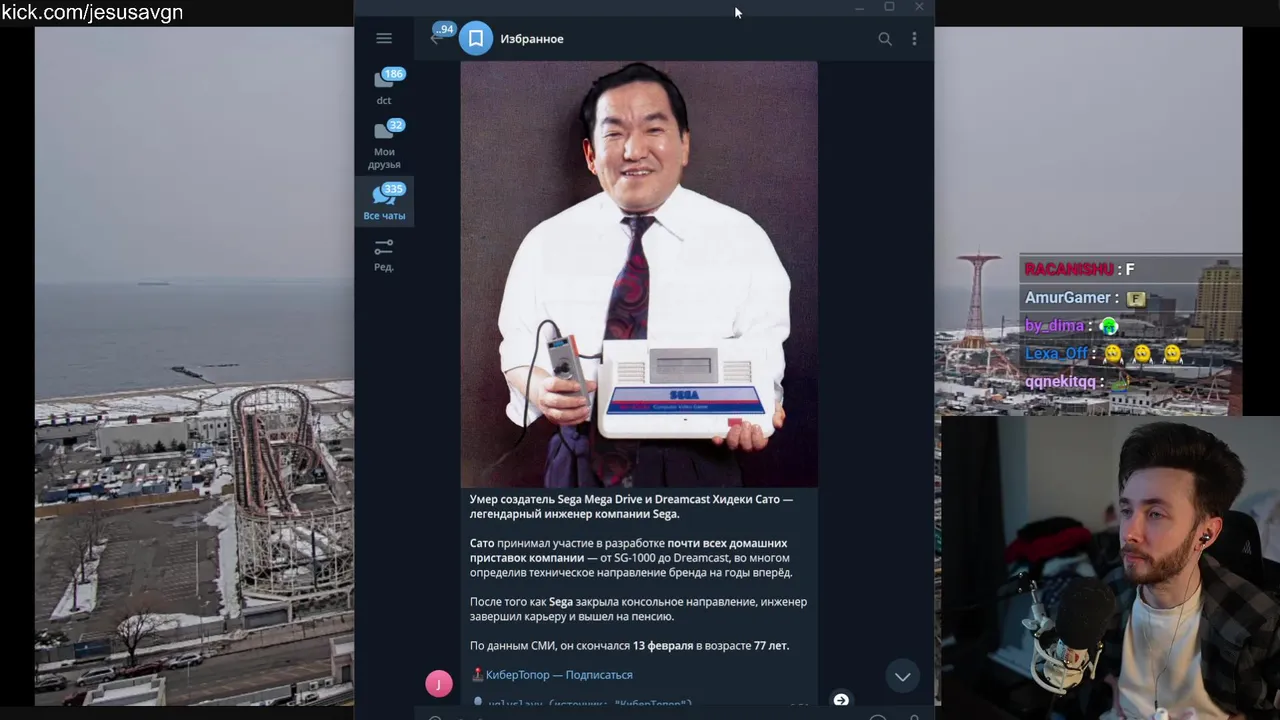Click the message headline about Хидеки Сато
Image resolution: width=1280 pixels, height=720 pixels.
pos(631,507)
